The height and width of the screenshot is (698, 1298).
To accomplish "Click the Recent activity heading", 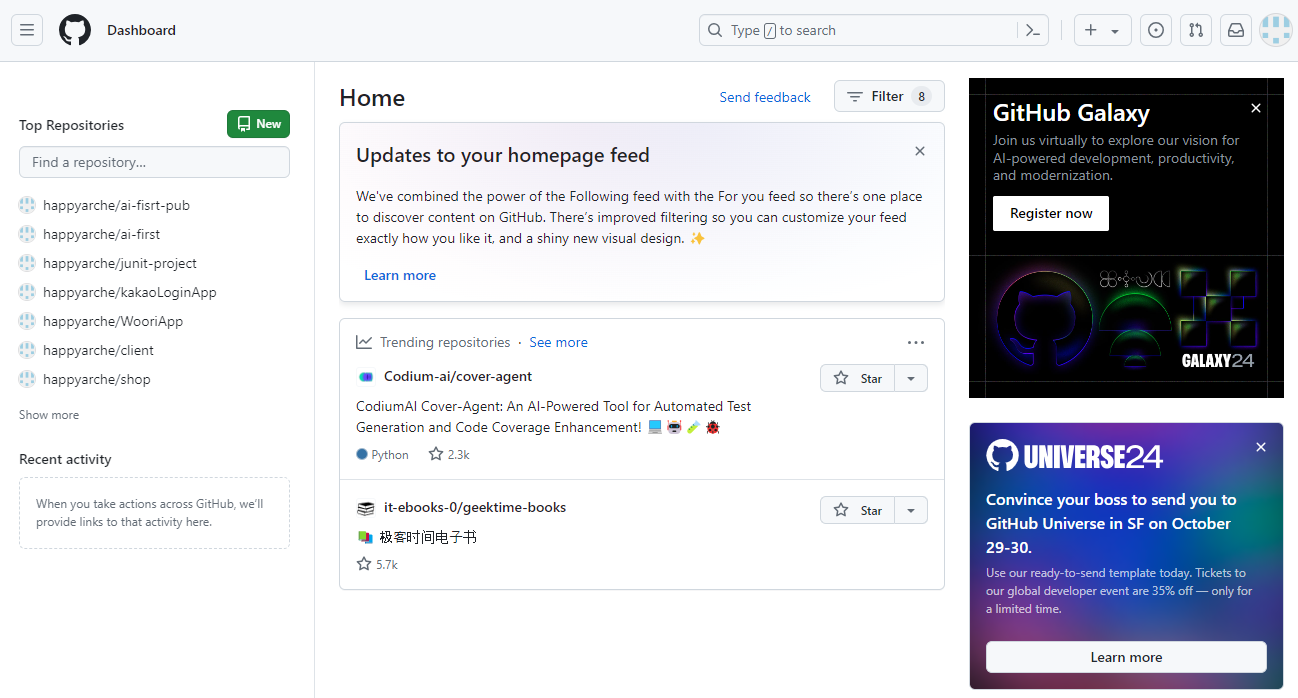I will click(x=65, y=459).
